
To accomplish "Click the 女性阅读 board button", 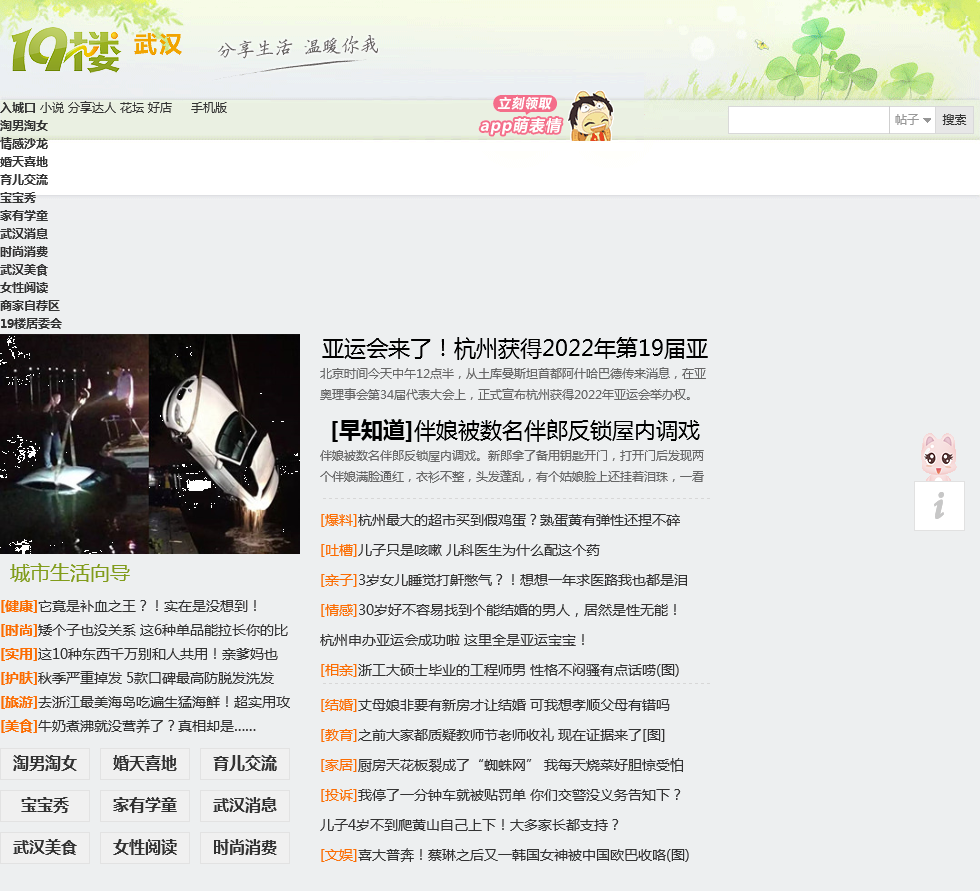I will pyautogui.click(x=145, y=848).
